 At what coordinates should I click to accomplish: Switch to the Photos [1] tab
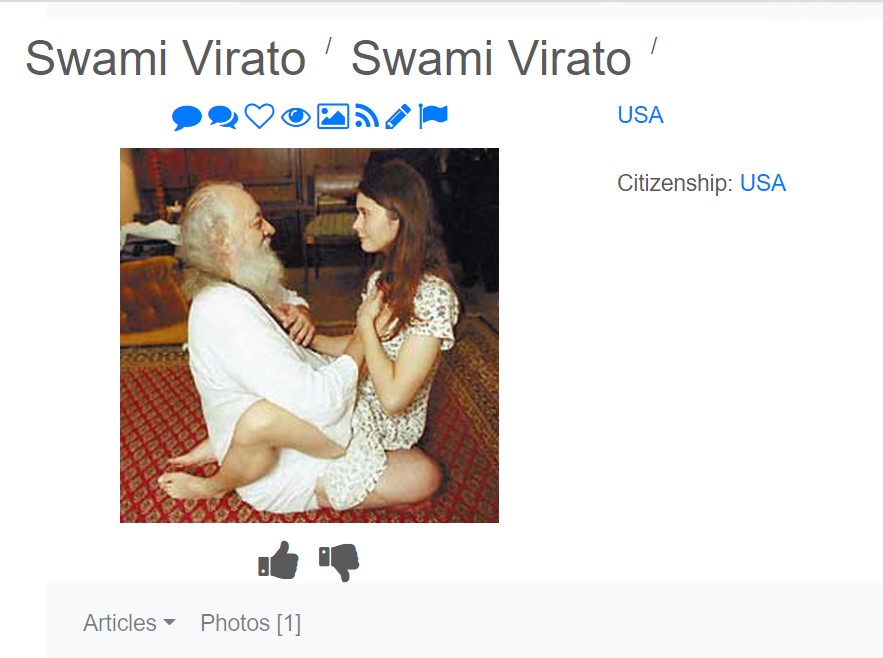[x=251, y=623]
